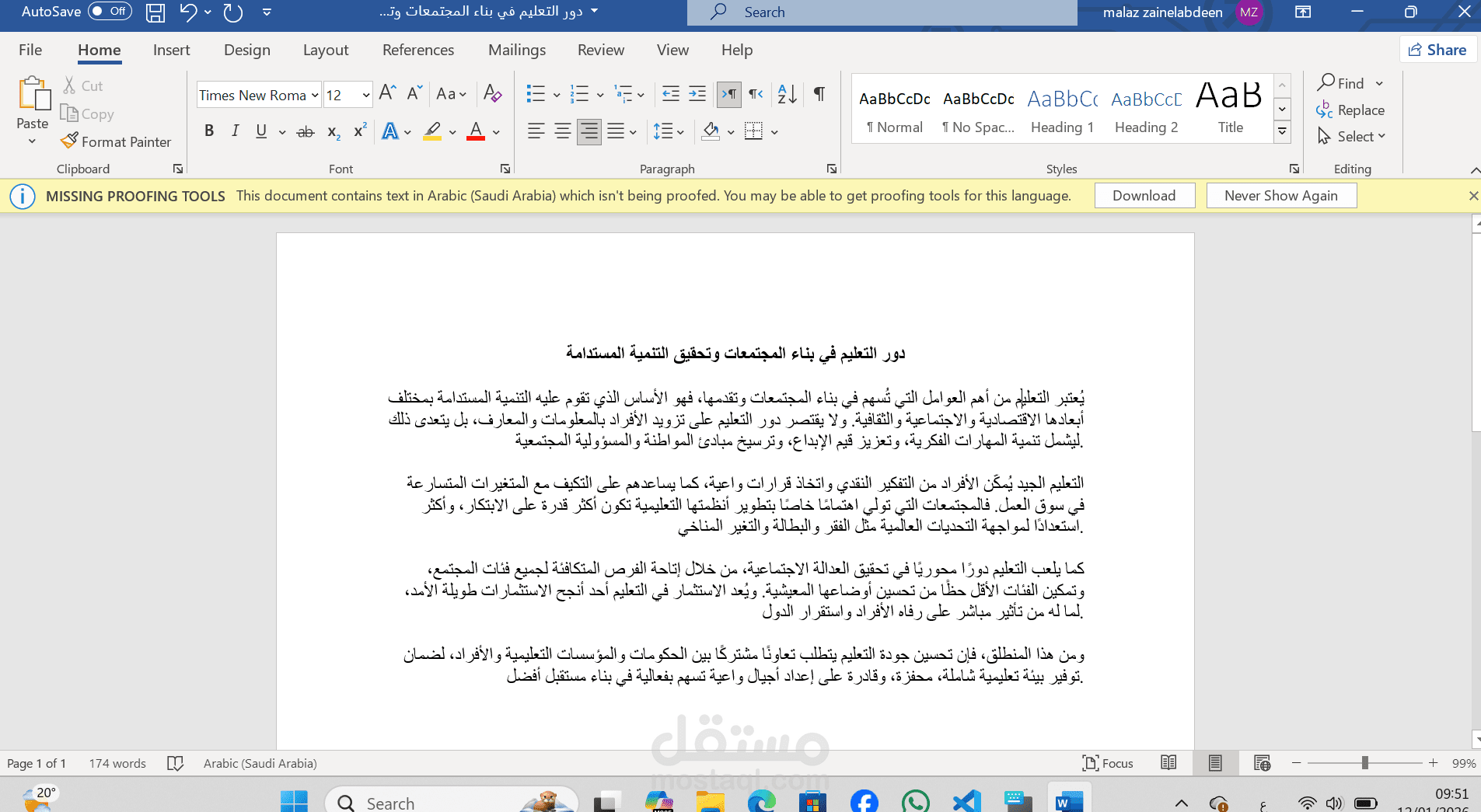Expand the numbering list options

pyautogui.click(x=600, y=95)
